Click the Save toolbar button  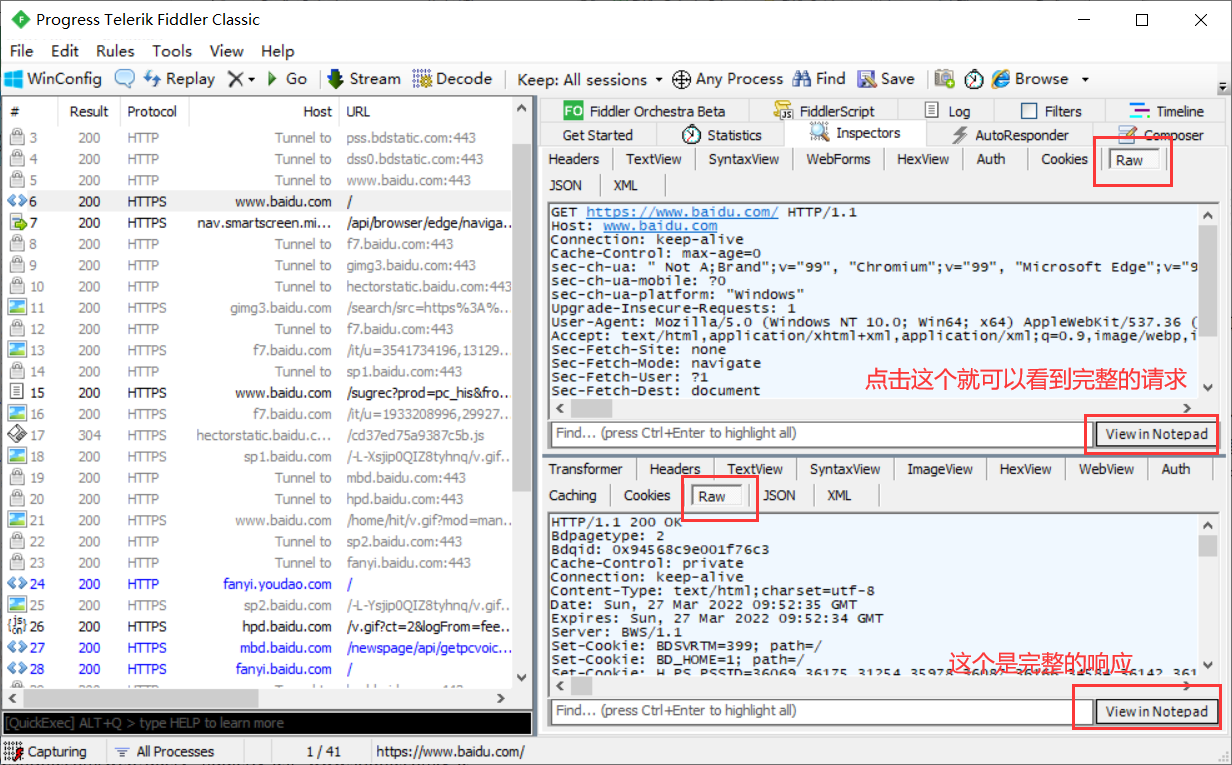[885, 79]
